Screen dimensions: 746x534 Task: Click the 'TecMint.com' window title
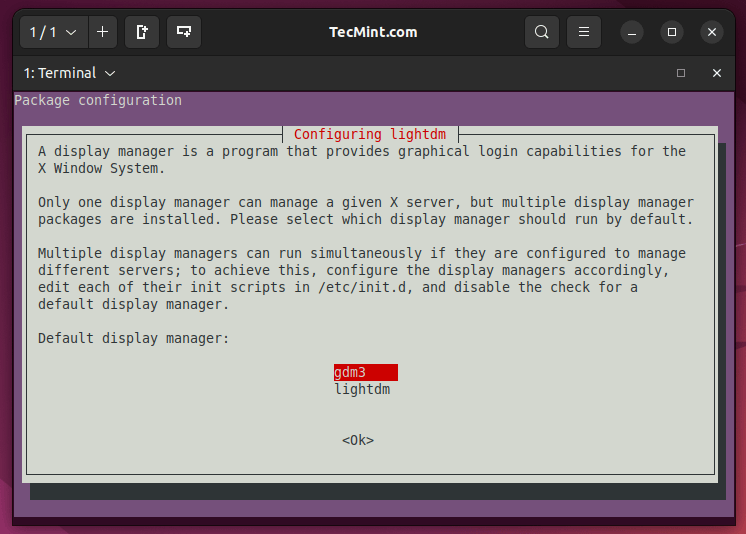[373, 32]
